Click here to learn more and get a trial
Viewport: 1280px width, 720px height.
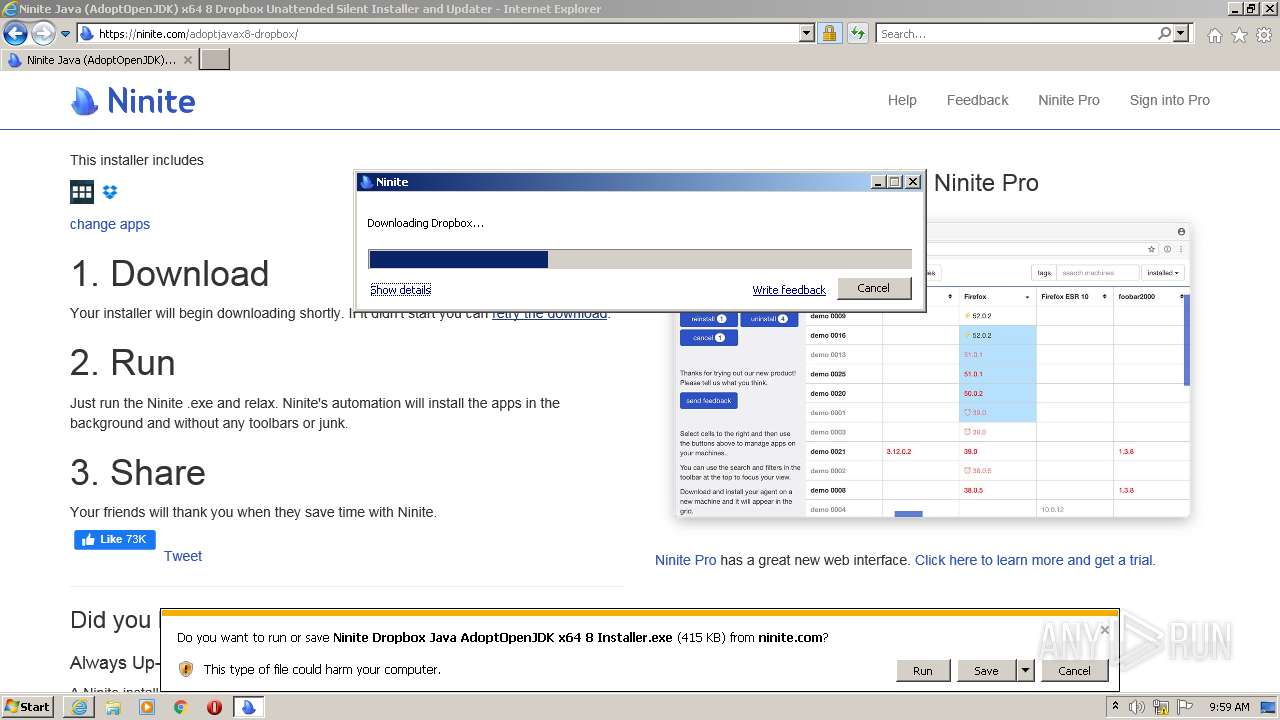(x=1035, y=560)
